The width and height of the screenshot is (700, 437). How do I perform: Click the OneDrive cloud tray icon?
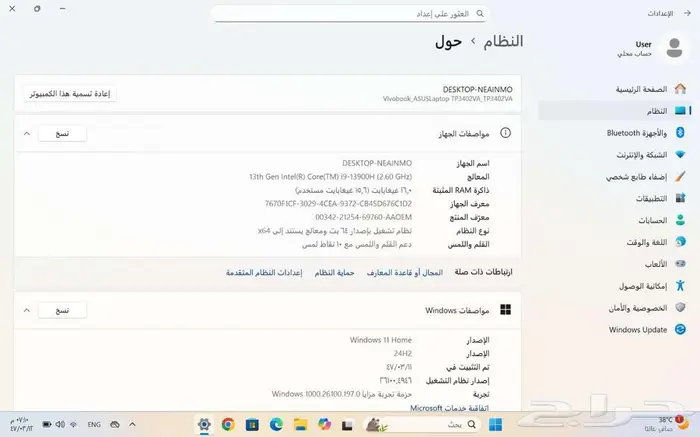(x=115, y=425)
